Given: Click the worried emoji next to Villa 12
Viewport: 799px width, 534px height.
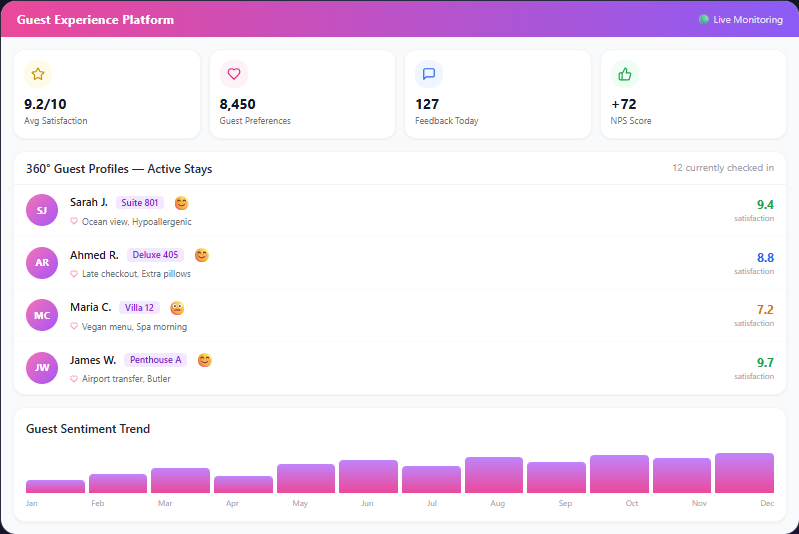Looking at the screenshot, I should tap(177, 308).
